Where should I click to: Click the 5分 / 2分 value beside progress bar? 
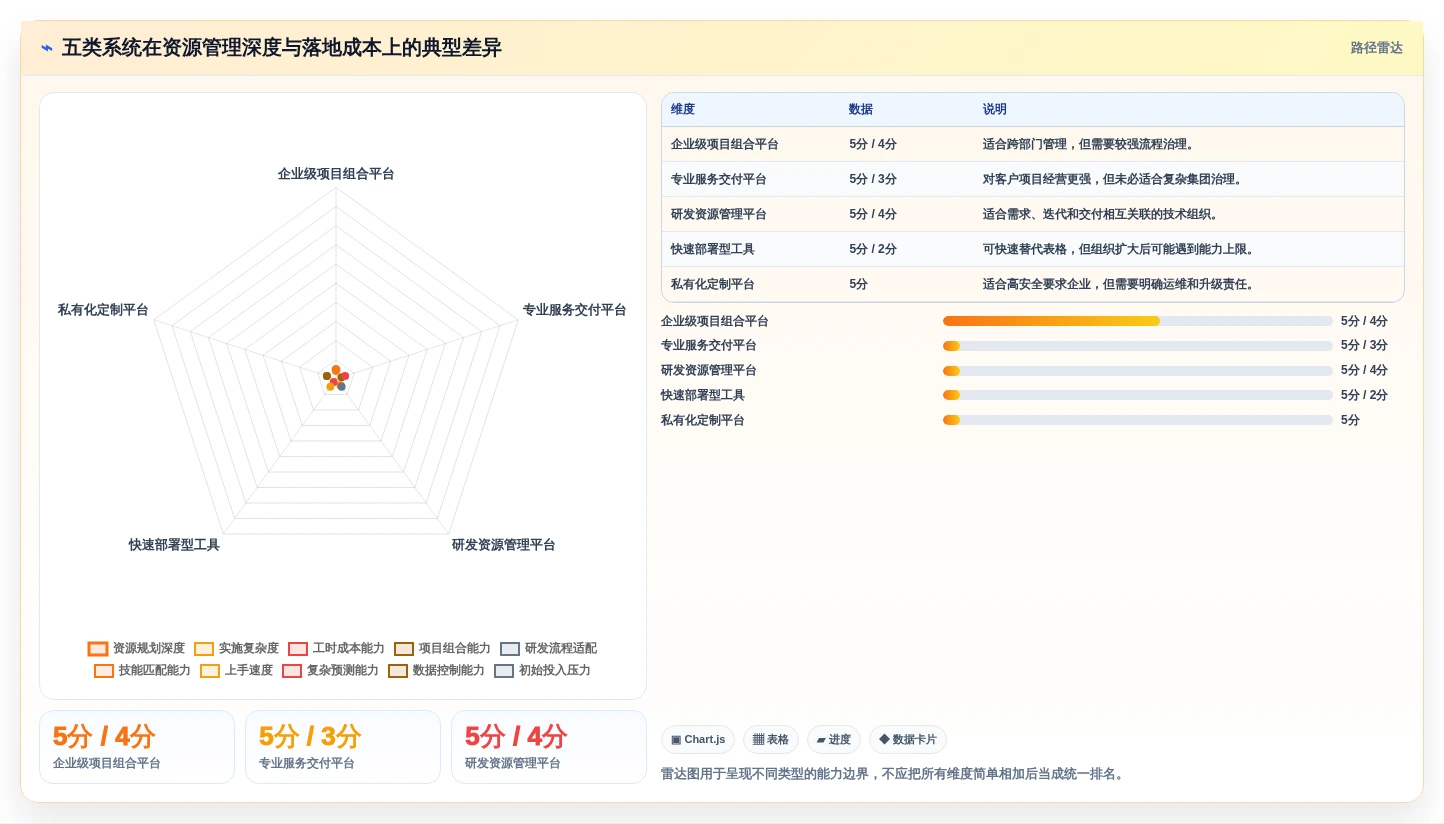point(1364,395)
